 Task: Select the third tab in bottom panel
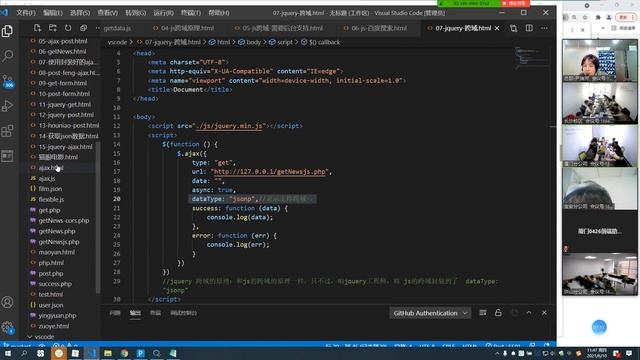coord(155,313)
